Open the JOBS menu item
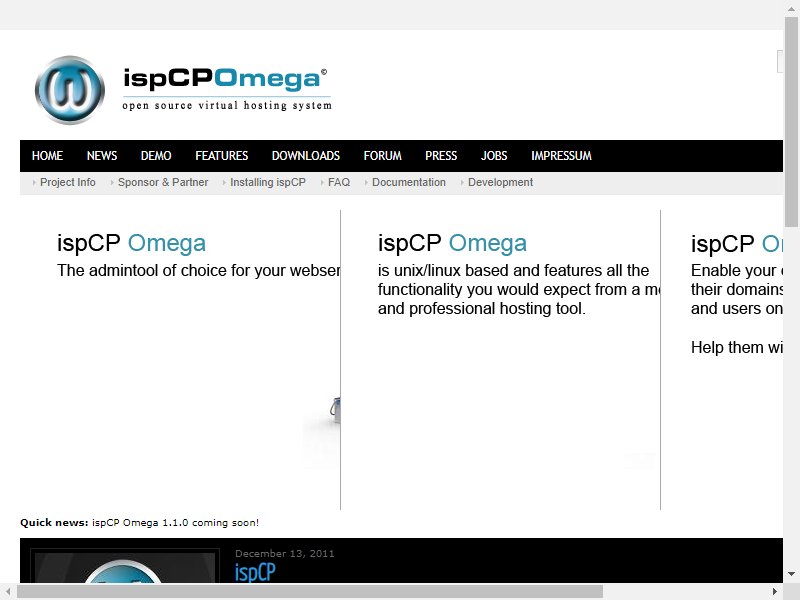 coord(494,156)
